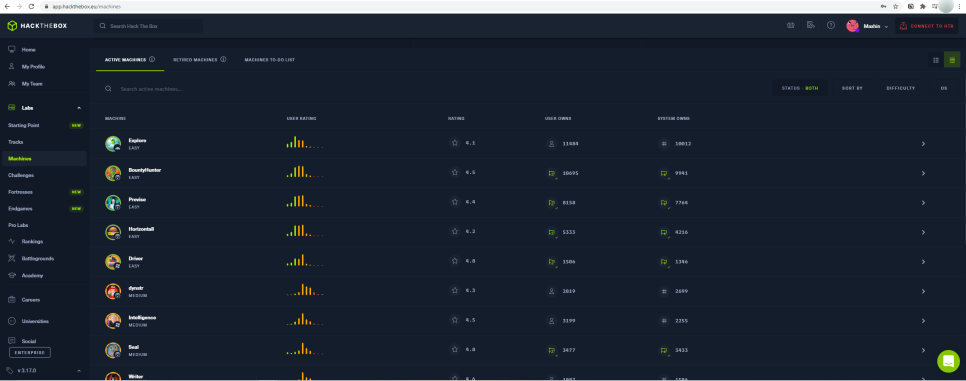Open Fortresses in the Labs menu
Image resolution: width=966 pixels, height=381 pixels.
point(20,192)
